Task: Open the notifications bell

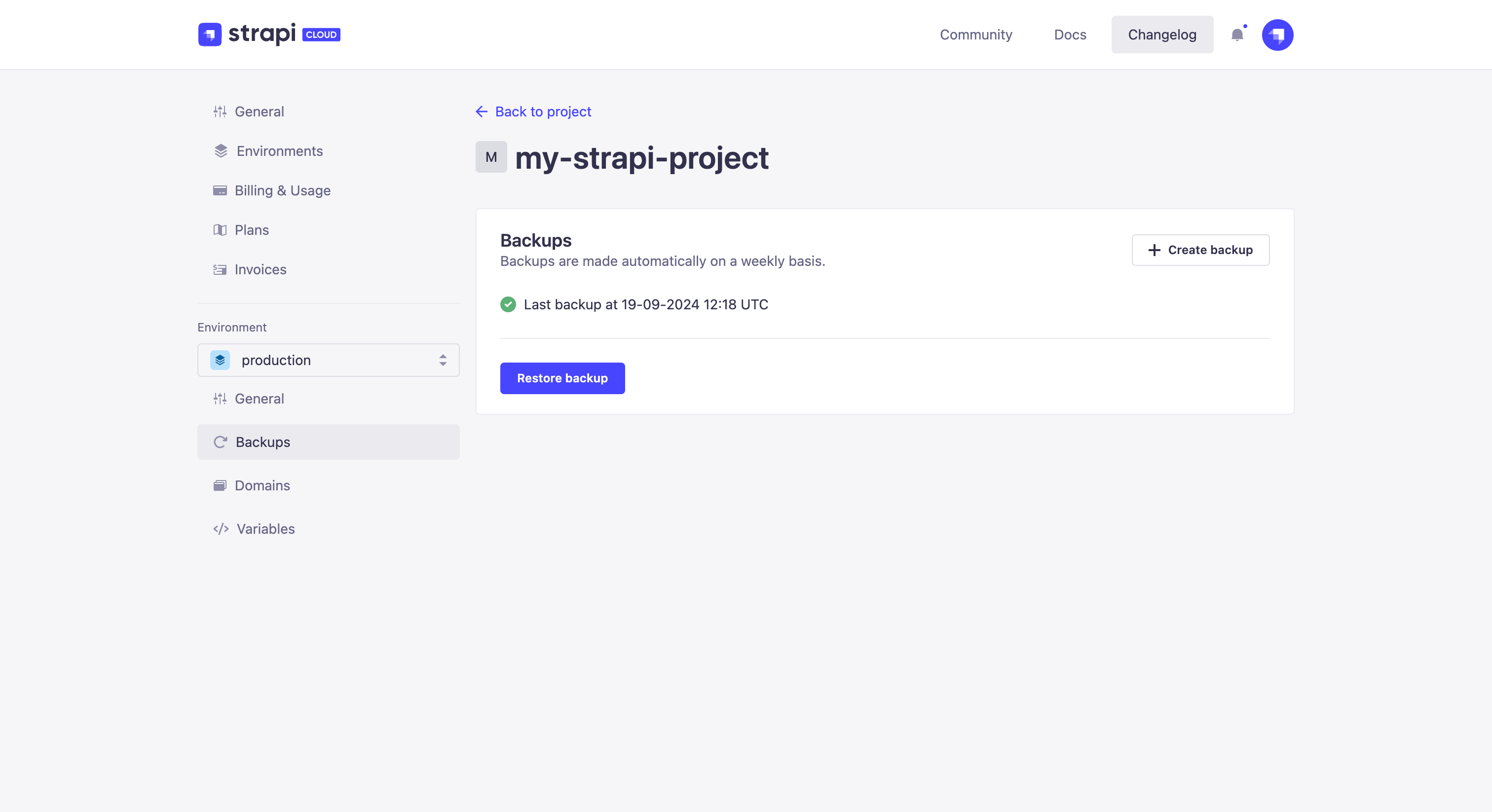Action: 1236,35
